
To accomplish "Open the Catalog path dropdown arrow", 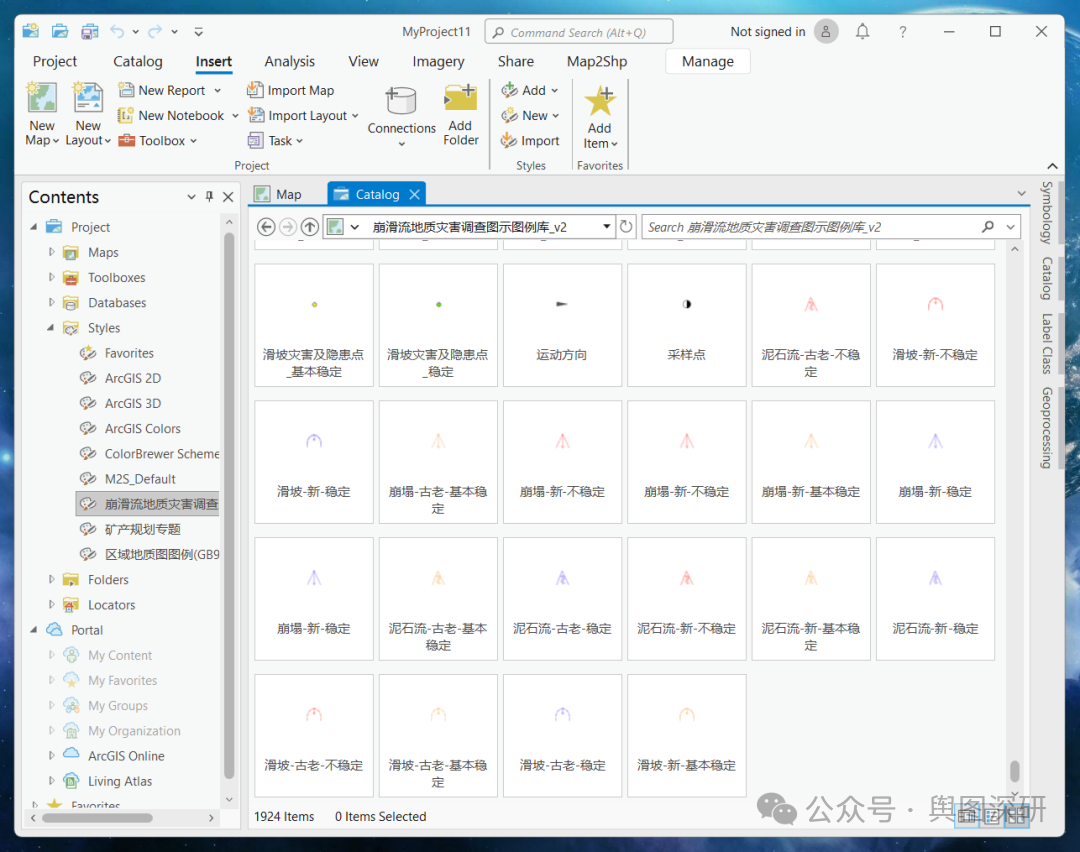I will tap(607, 227).
